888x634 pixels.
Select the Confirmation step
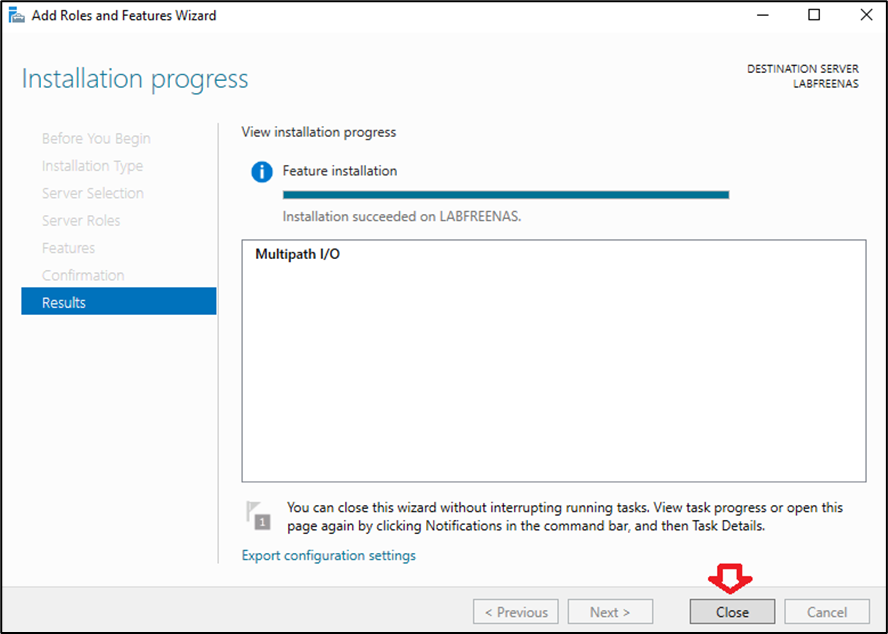[83, 275]
